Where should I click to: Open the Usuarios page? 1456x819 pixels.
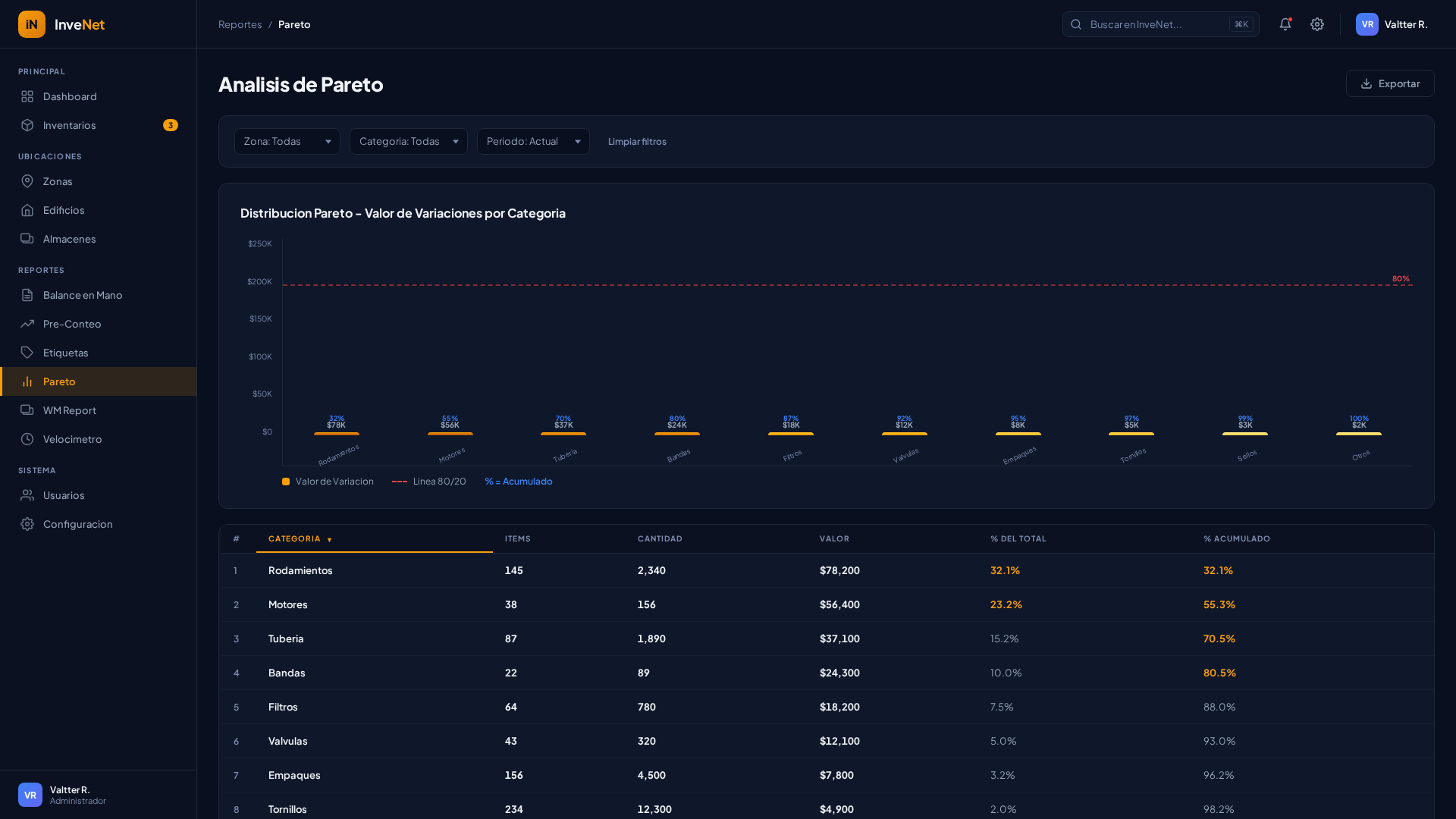pos(64,495)
